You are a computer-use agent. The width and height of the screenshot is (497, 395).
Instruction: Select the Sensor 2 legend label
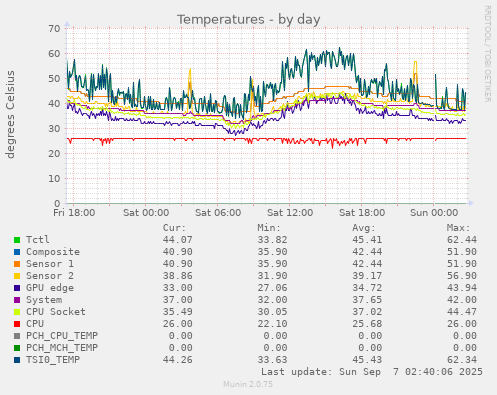pos(50,276)
